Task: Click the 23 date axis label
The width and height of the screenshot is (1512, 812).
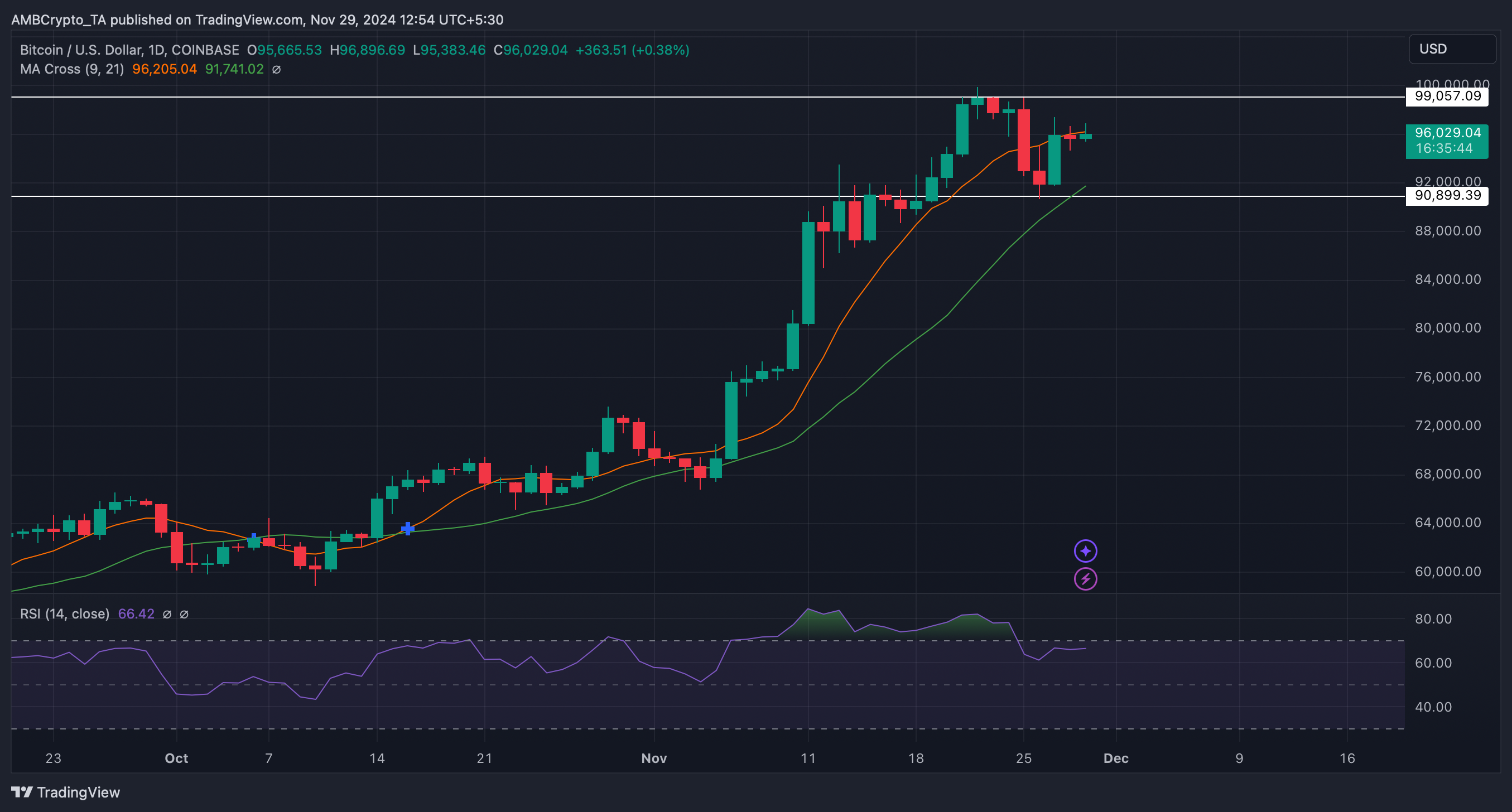Action: (x=54, y=758)
